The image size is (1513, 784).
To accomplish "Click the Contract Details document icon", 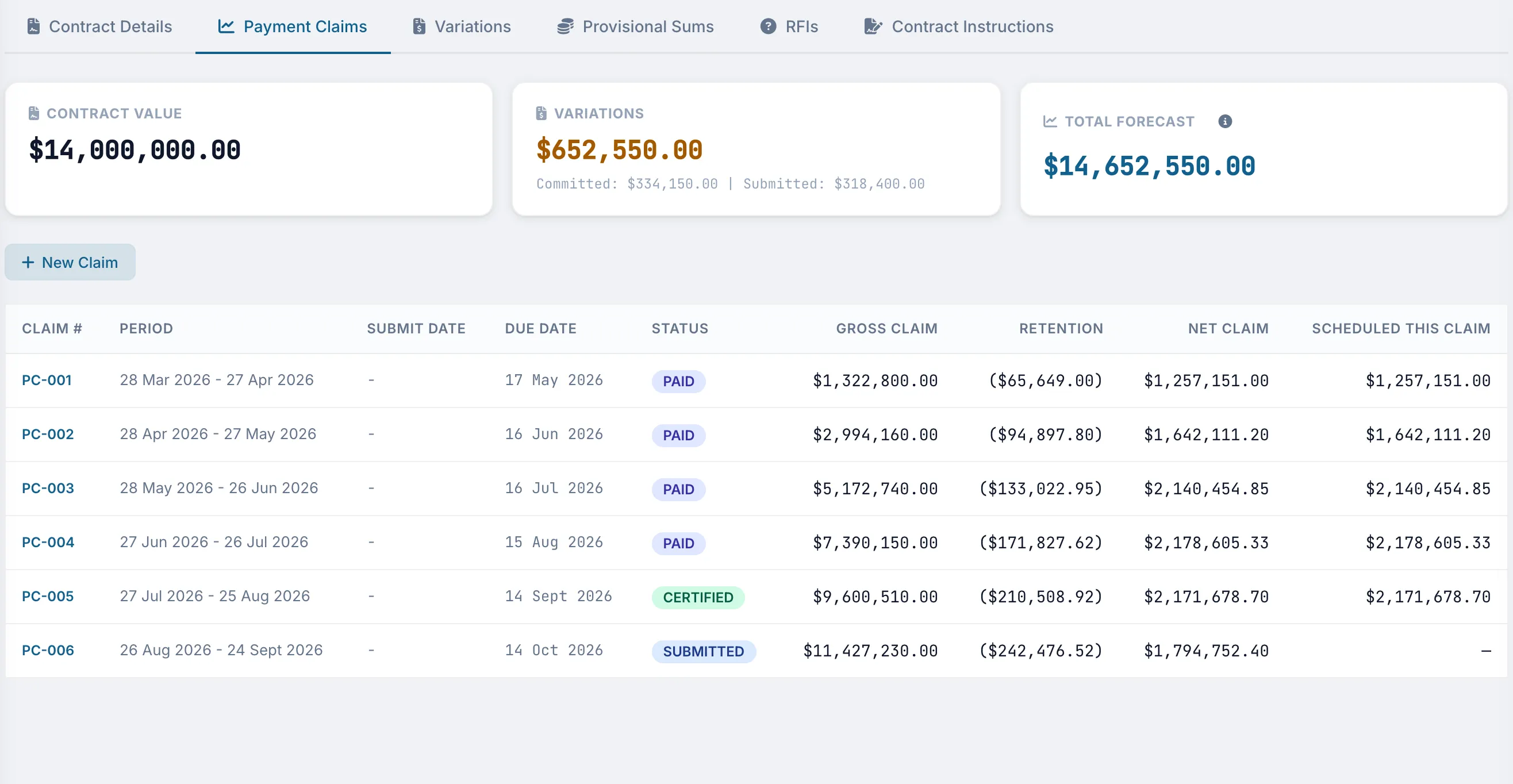I will click(x=33, y=26).
